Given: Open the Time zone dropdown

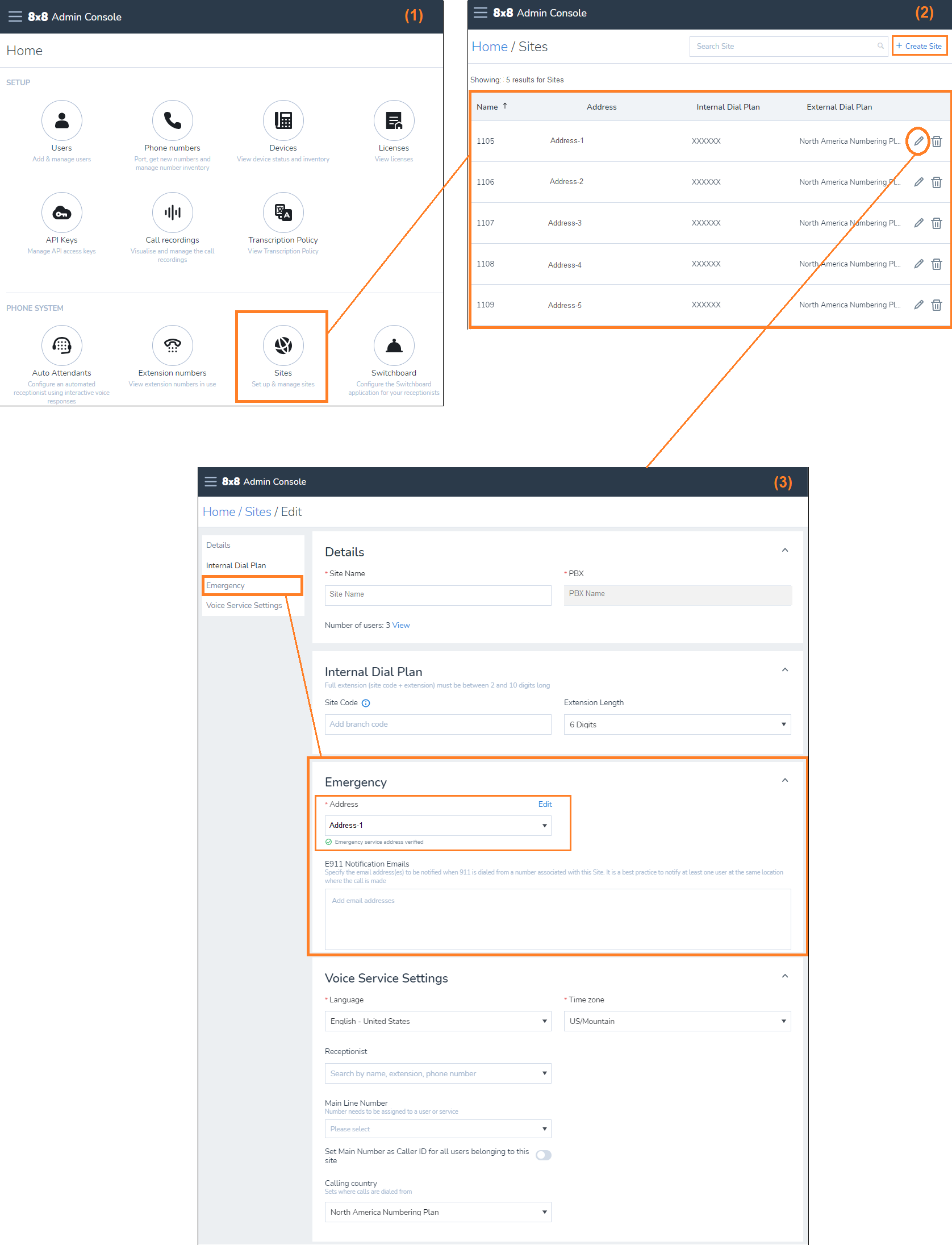Looking at the screenshot, I should pyautogui.click(x=677, y=1021).
